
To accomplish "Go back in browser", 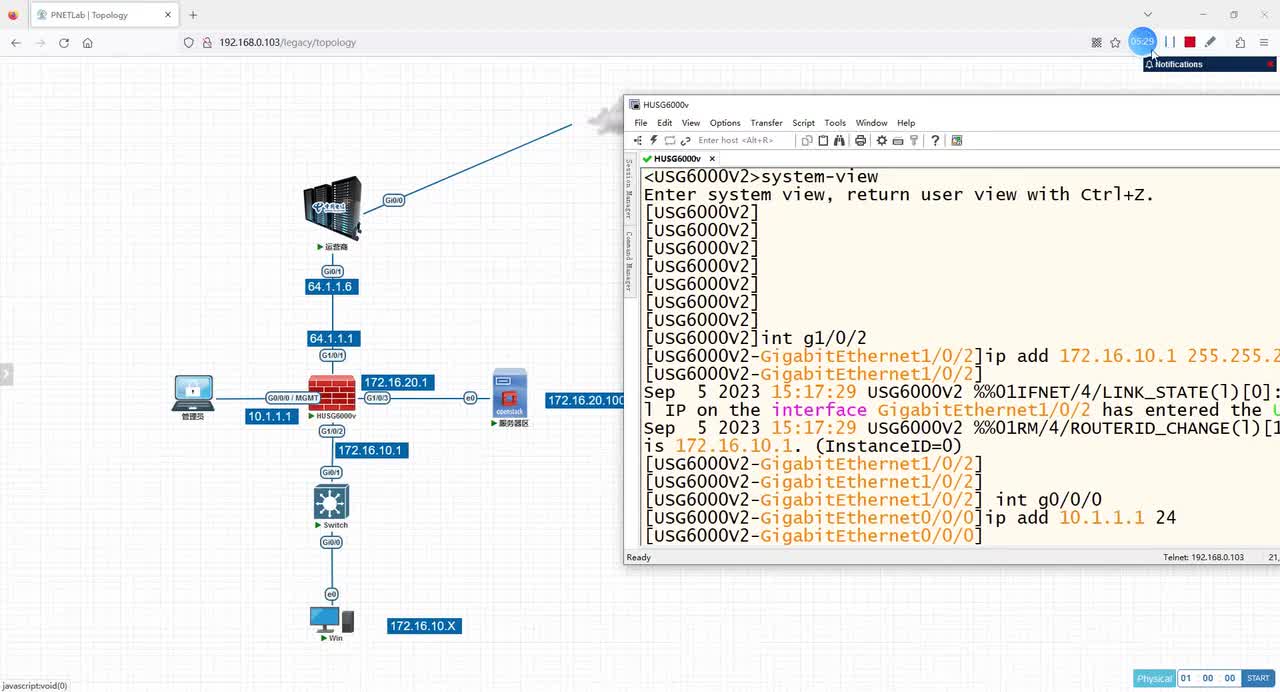I will pyautogui.click(x=16, y=42).
